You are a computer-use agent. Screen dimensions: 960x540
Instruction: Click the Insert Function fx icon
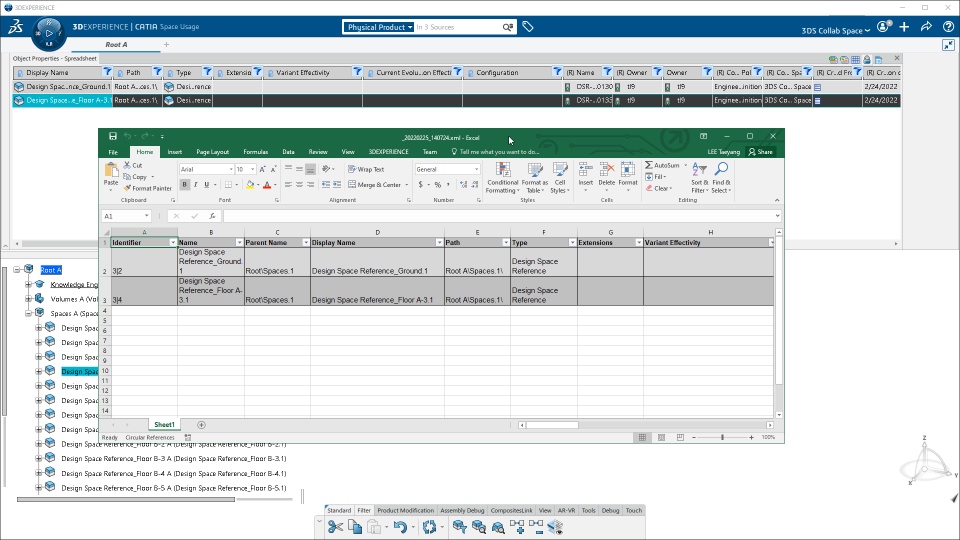tap(212, 216)
